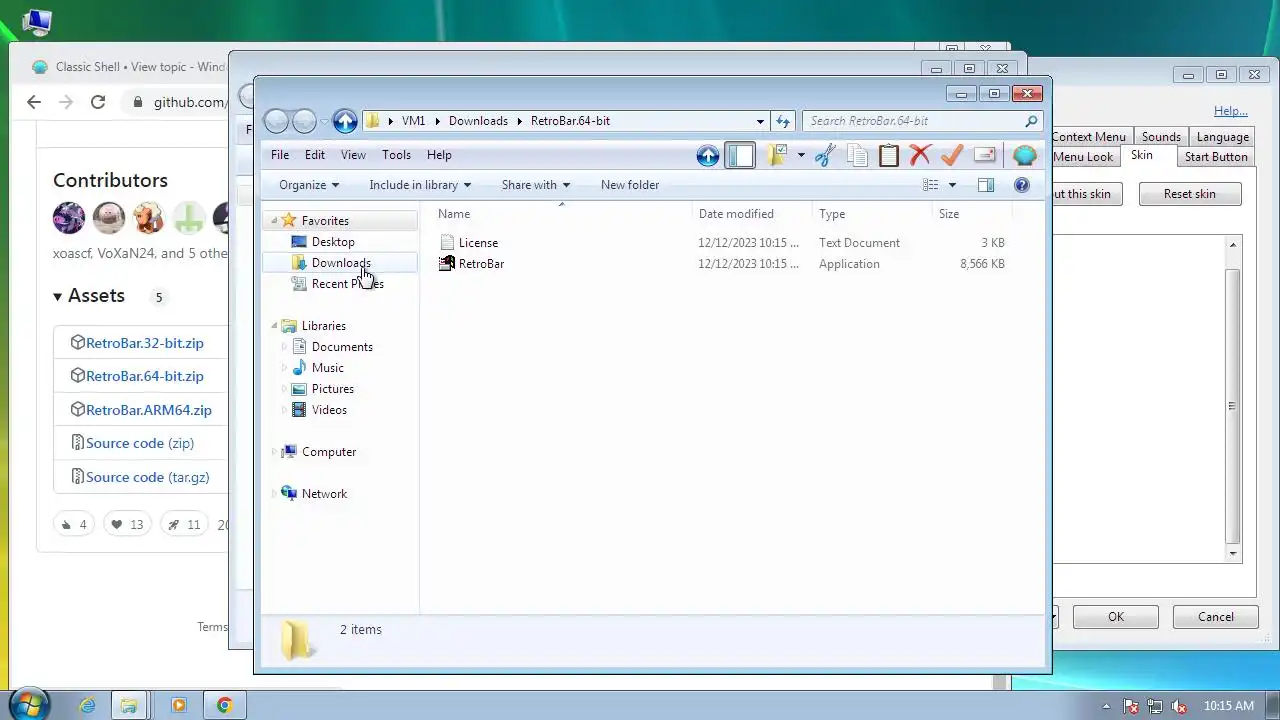Viewport: 1280px width, 720px height.
Task: Click the Cut scissors icon
Action: pos(825,155)
